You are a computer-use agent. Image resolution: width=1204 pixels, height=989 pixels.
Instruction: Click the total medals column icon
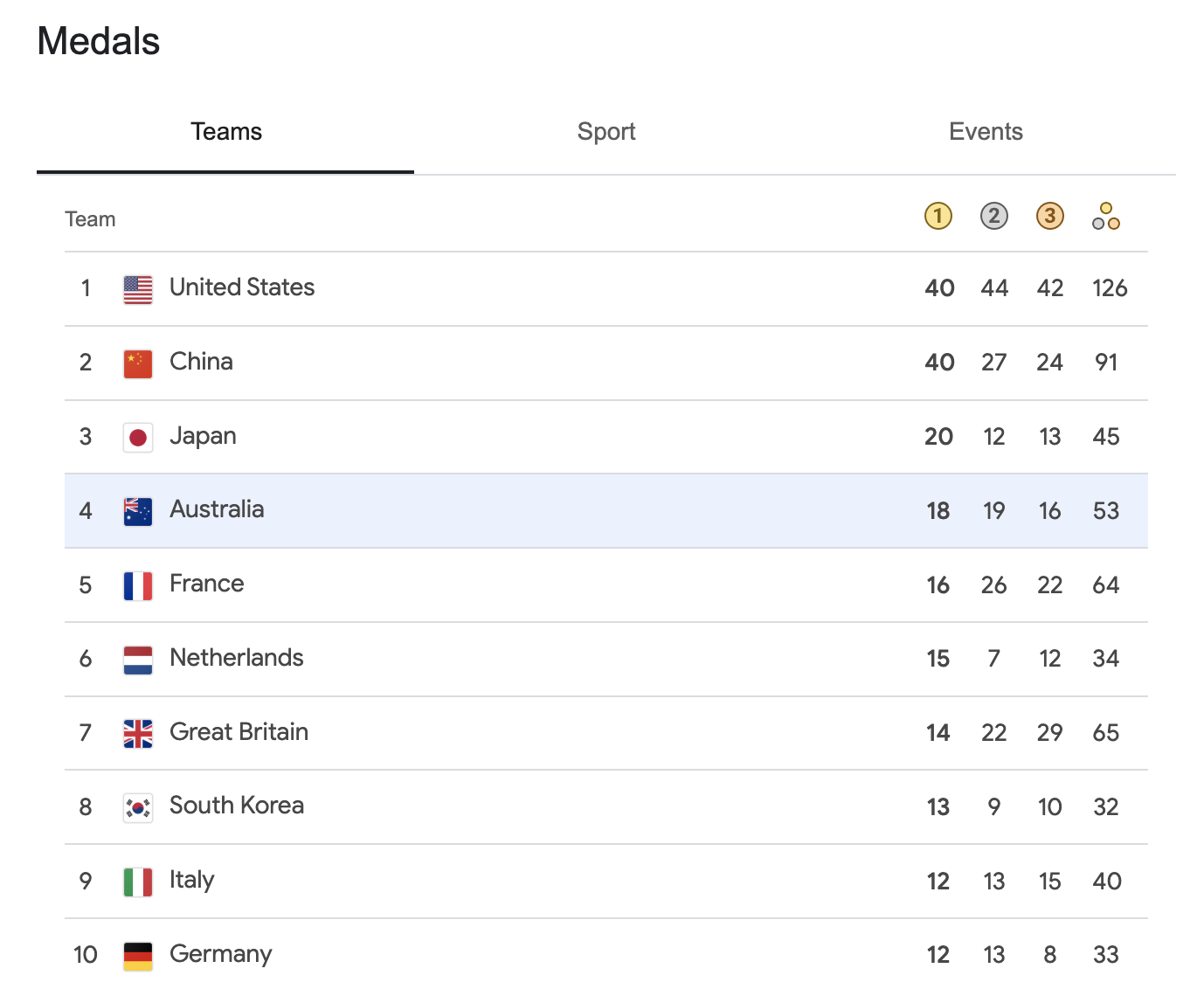tap(1106, 217)
